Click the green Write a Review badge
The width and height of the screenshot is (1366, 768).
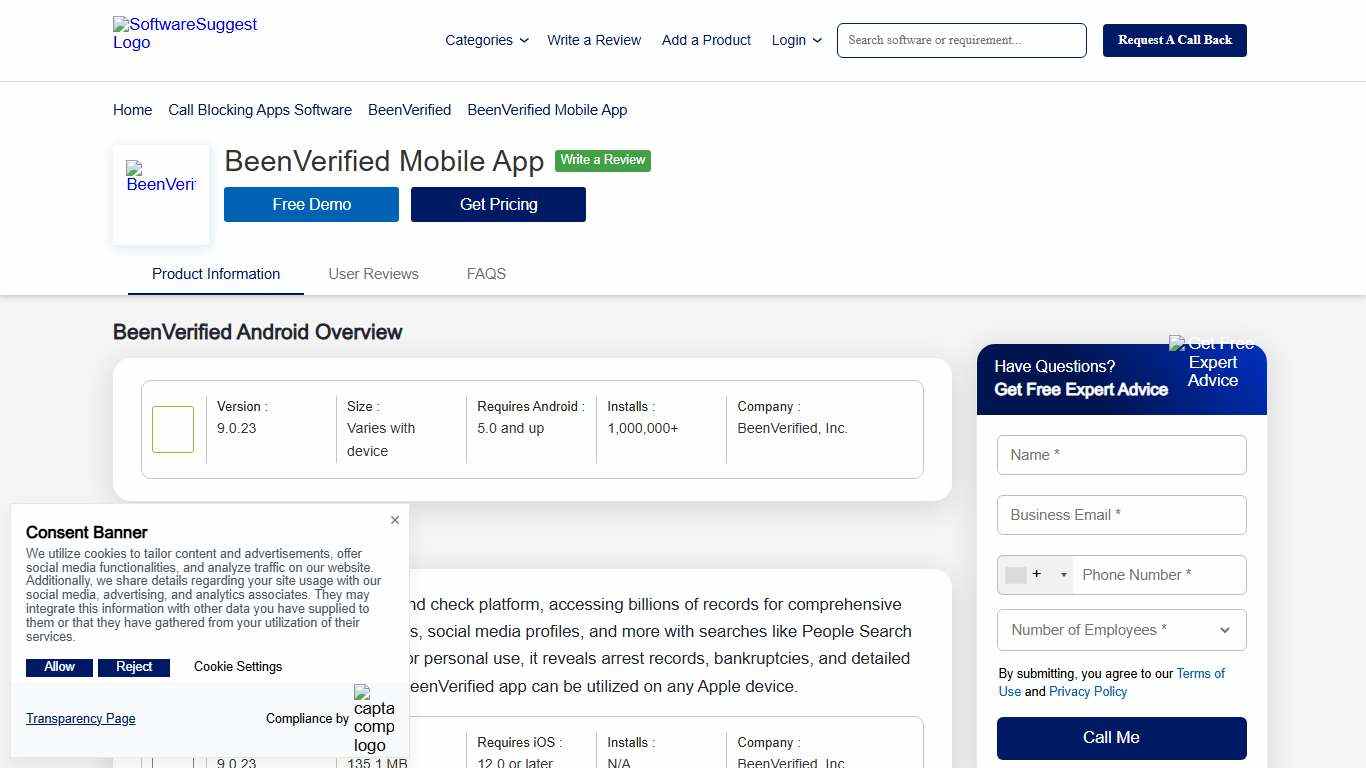603,160
